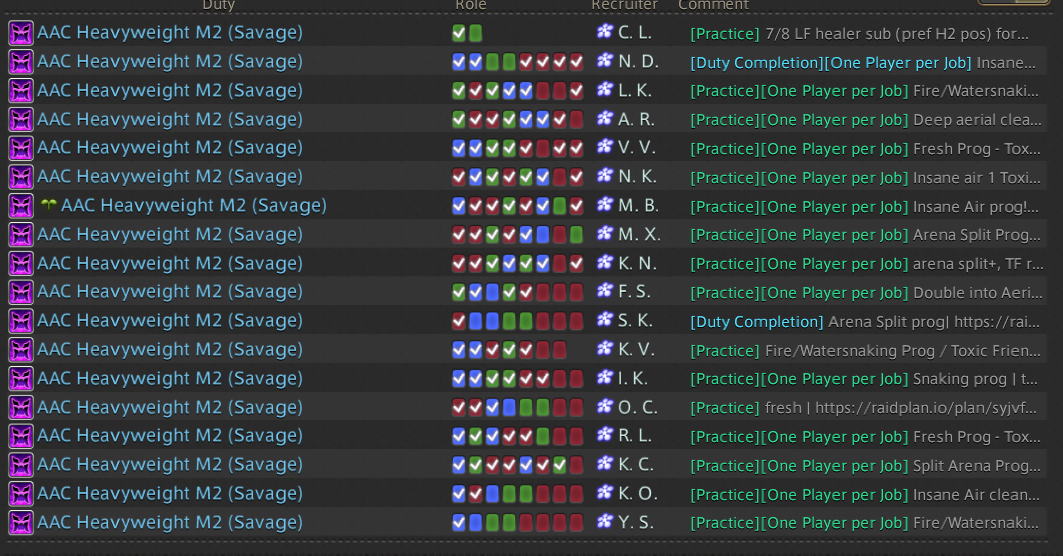The width and height of the screenshot is (1063, 556).
Task: Click the unfilled green healer slot in M. X.'s row
Action: tap(576, 235)
